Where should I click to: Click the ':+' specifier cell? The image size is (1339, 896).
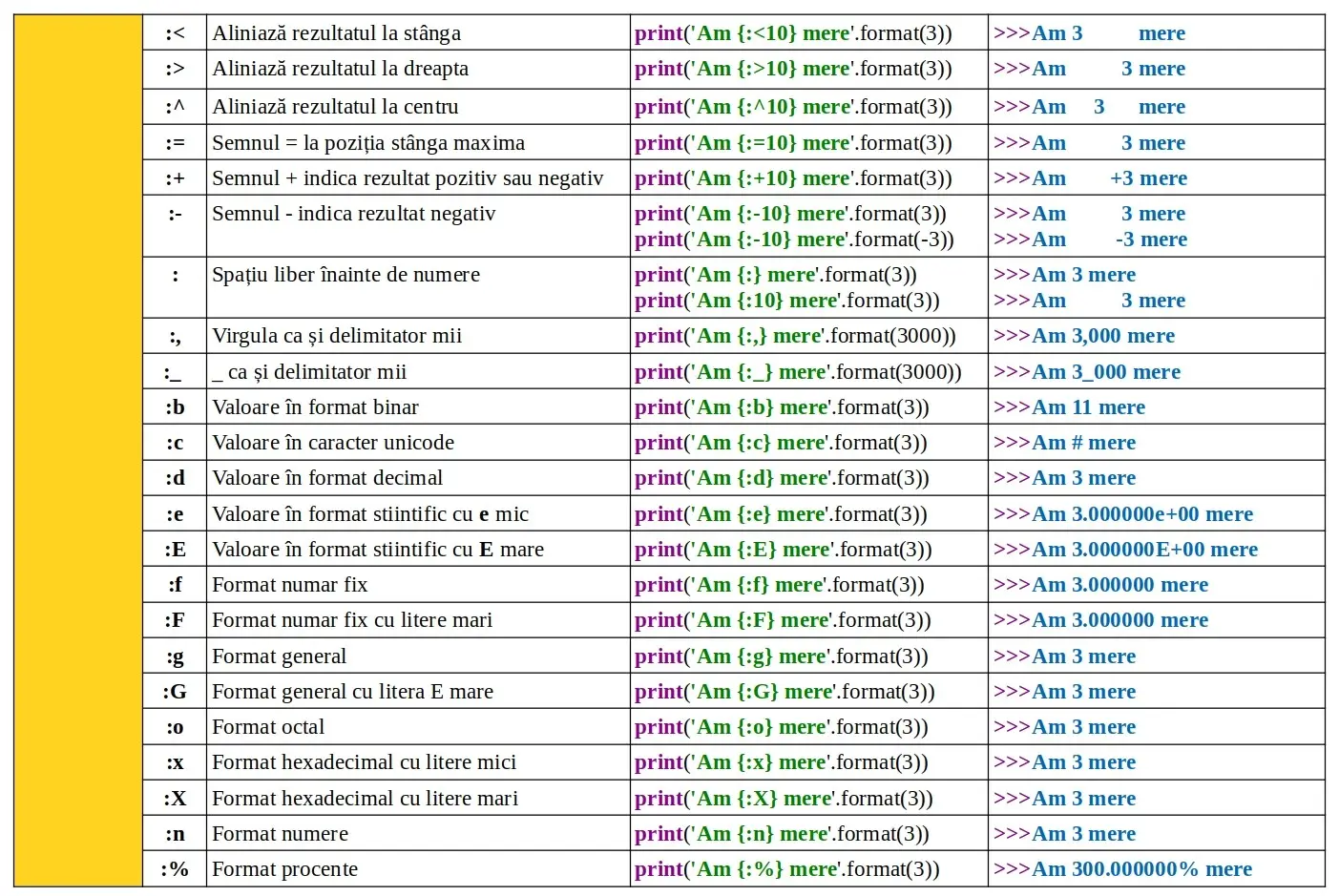click(175, 178)
